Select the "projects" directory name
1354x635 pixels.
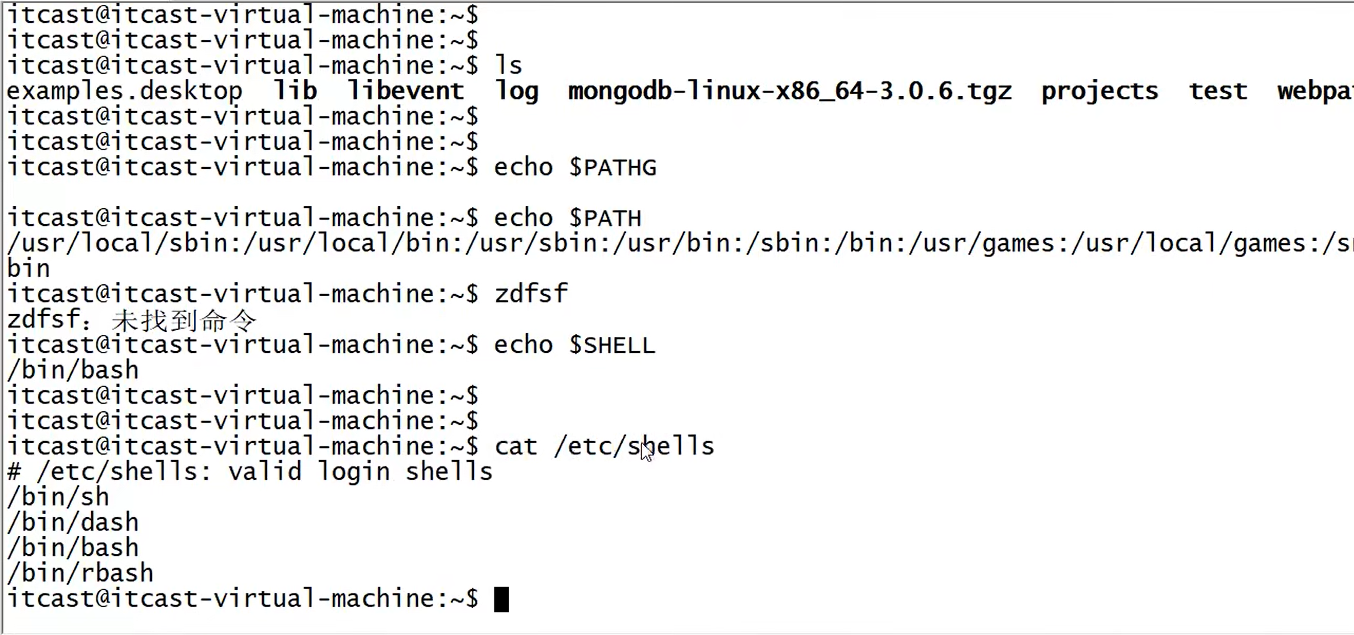point(1099,91)
